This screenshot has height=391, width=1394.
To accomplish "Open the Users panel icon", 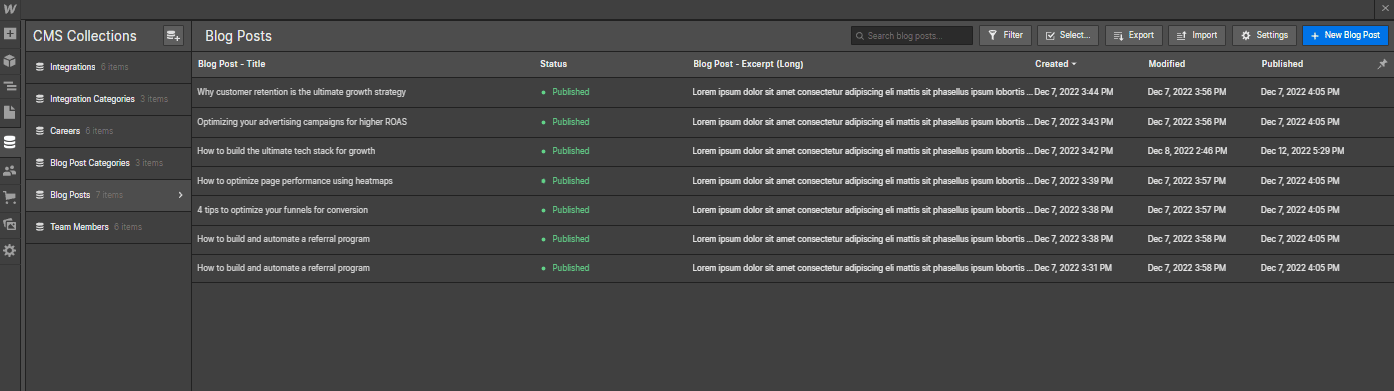I will point(10,171).
